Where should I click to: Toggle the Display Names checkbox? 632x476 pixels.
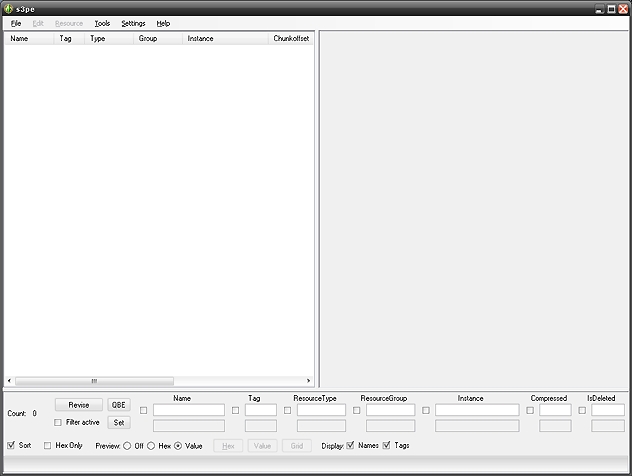coord(350,445)
